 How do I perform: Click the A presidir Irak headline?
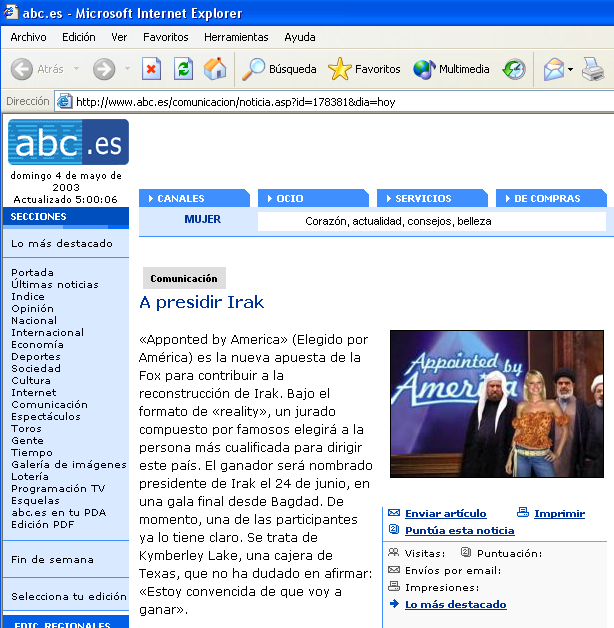point(202,302)
